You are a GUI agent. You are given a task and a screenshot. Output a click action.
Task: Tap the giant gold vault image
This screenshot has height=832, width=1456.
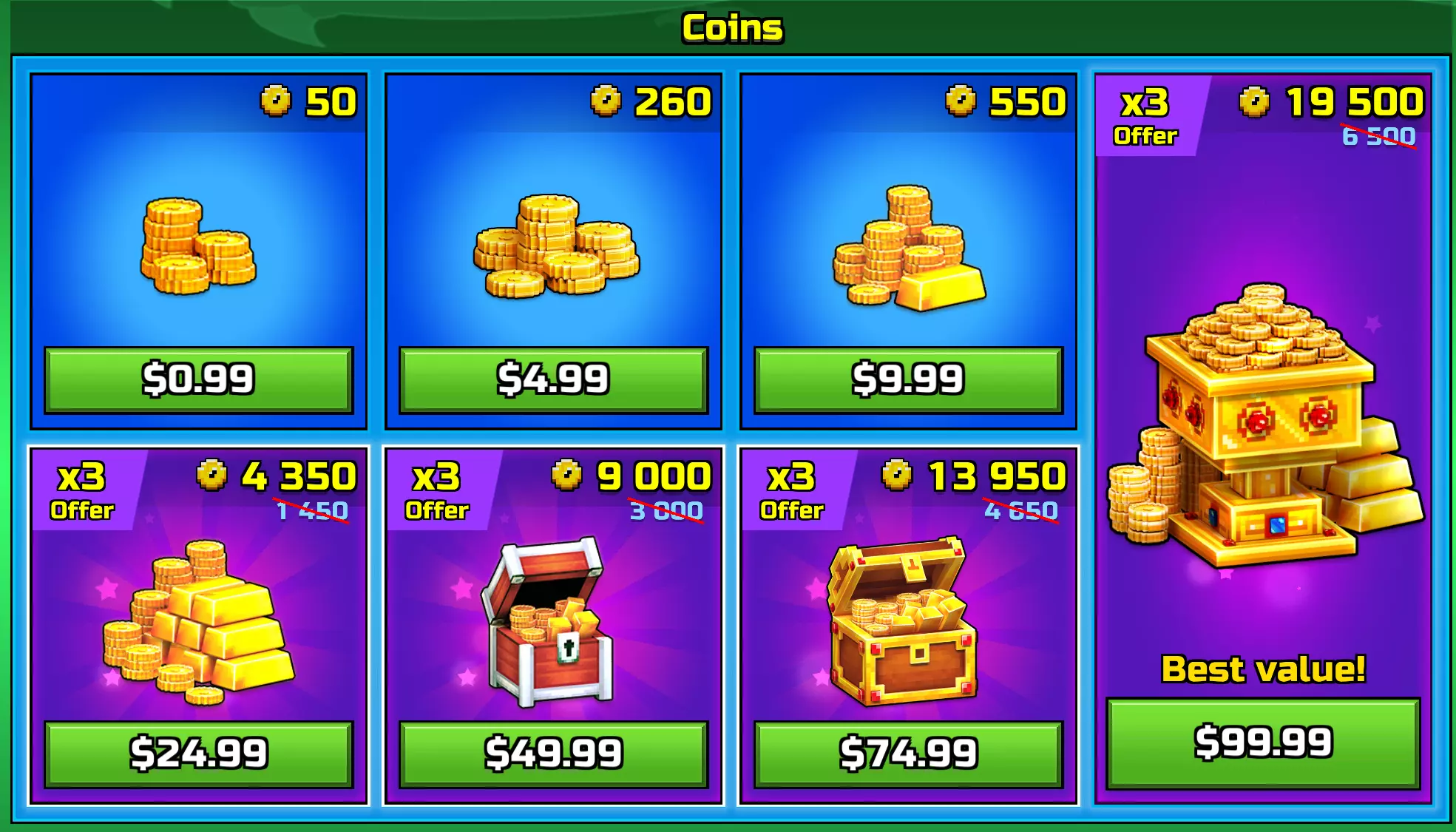click(1264, 425)
